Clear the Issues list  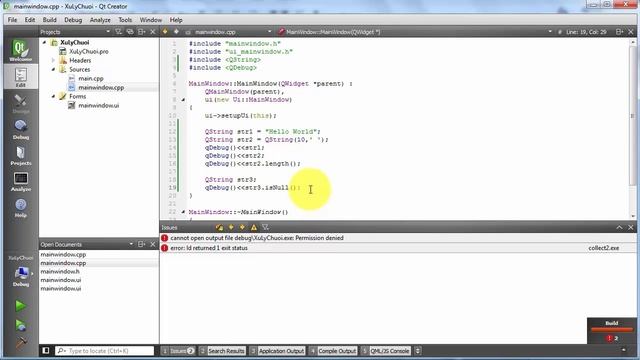(219, 227)
